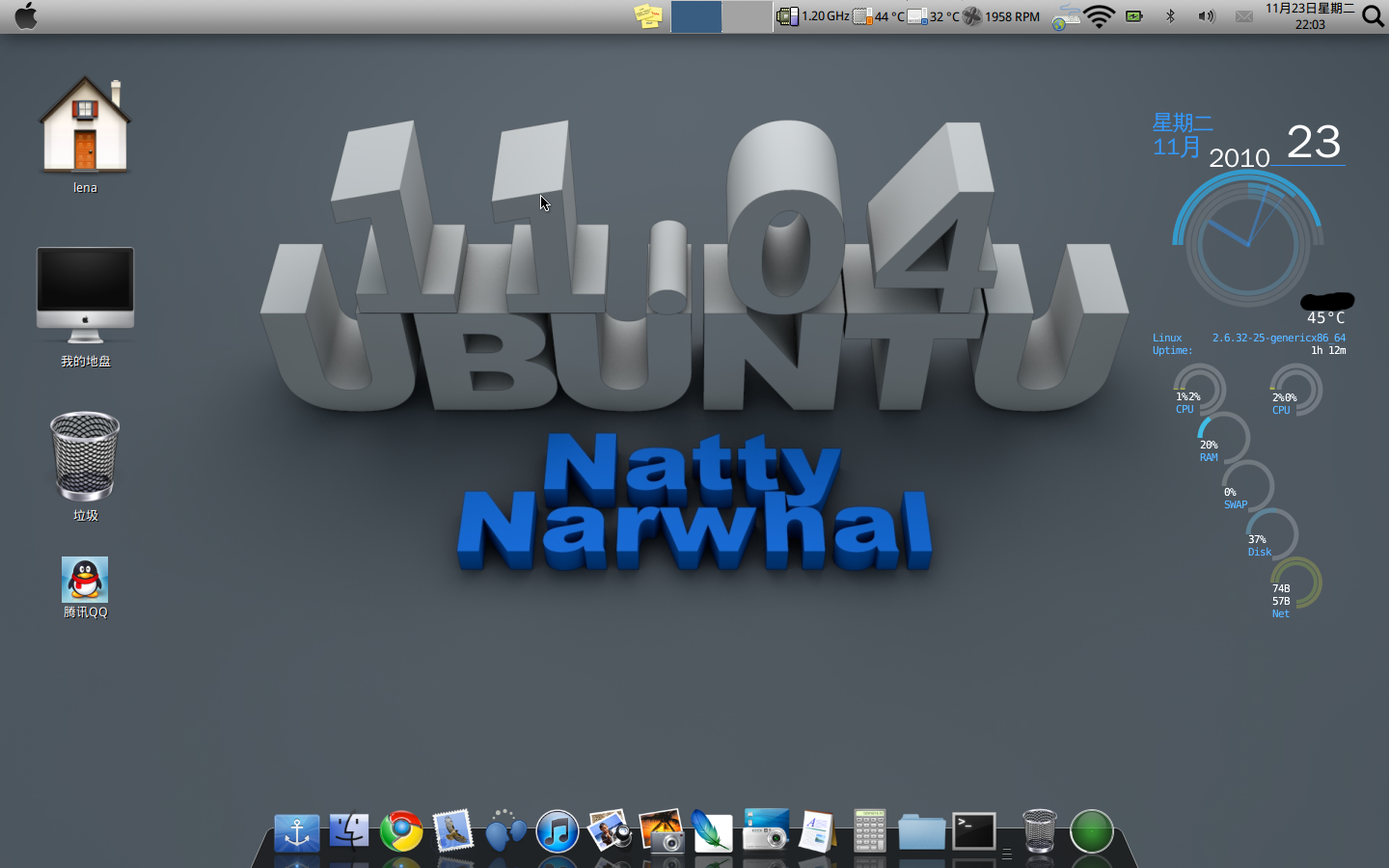
Task: Select the 我的地盘 computer icon
Action: tap(85, 307)
